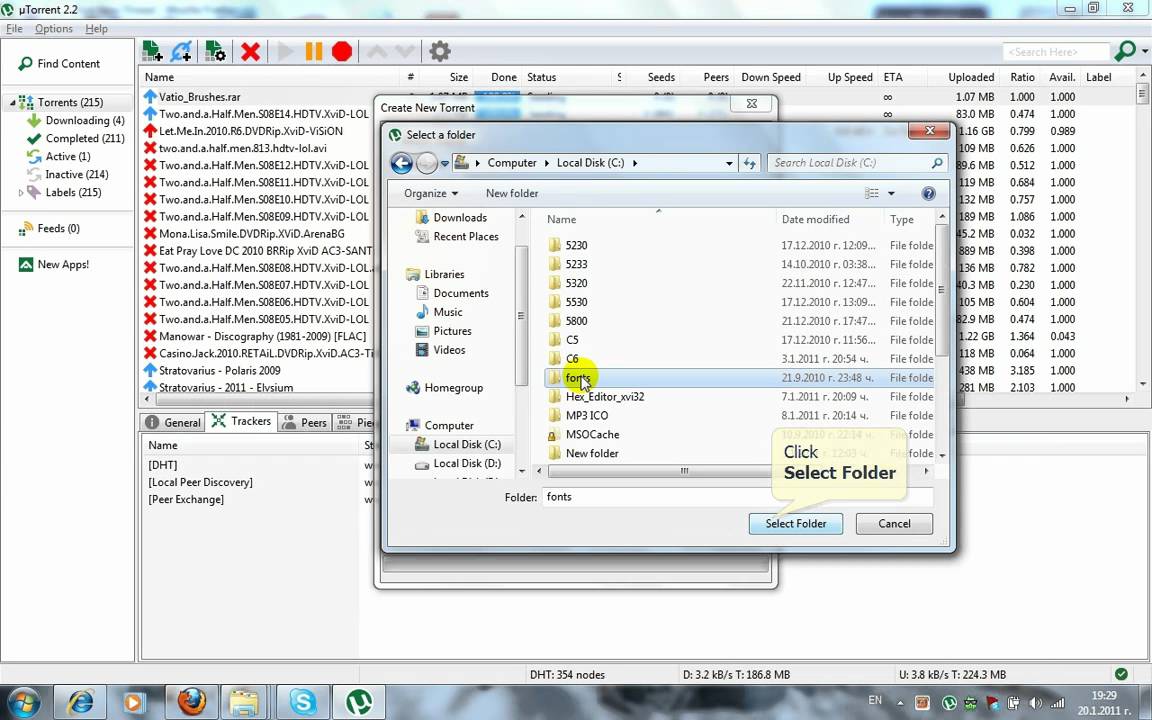Viewport: 1152px width, 720px height.
Task: Close Create New Torrent dialog
Action: click(752, 104)
